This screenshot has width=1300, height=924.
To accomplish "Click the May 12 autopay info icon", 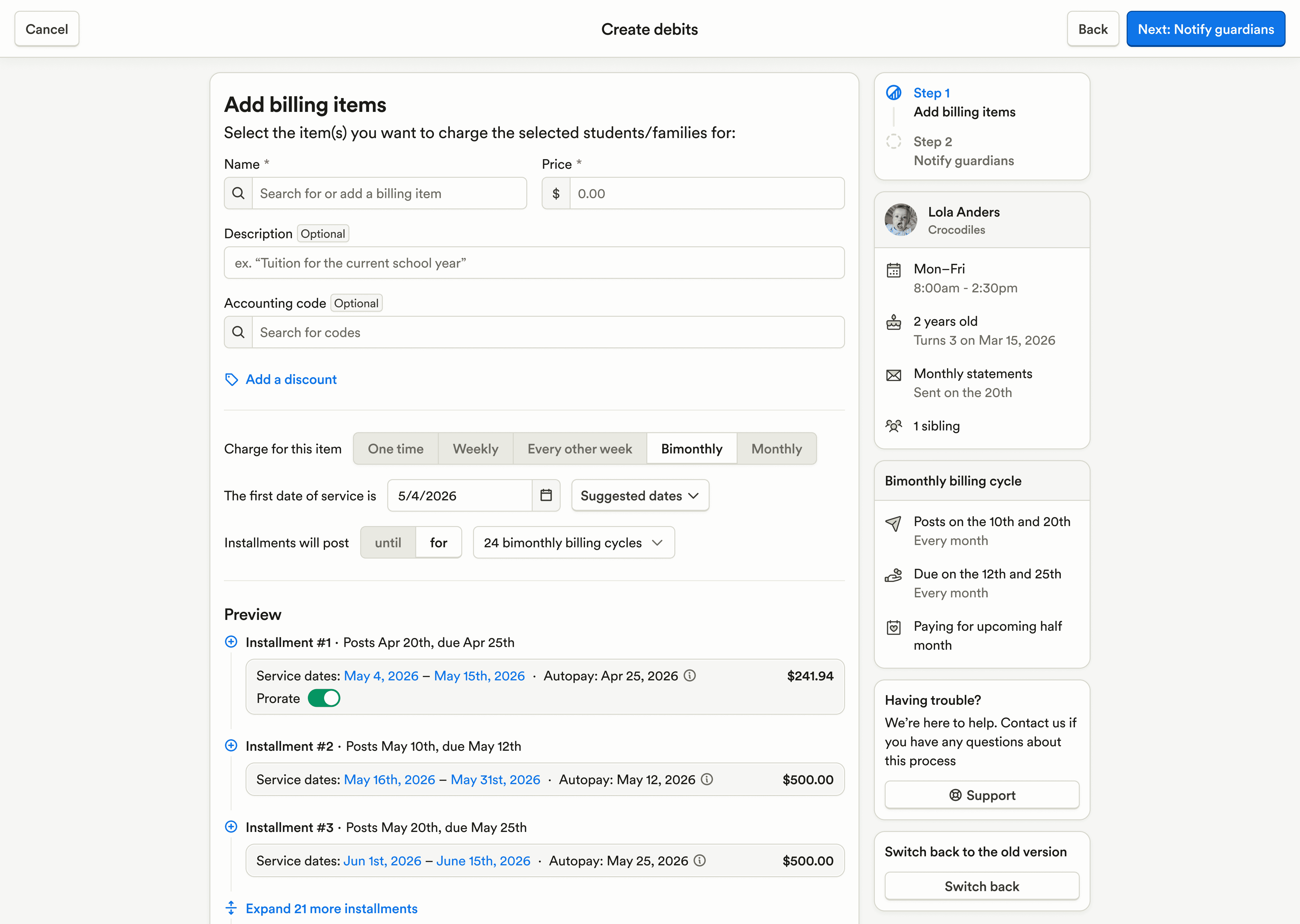I will click(x=707, y=779).
